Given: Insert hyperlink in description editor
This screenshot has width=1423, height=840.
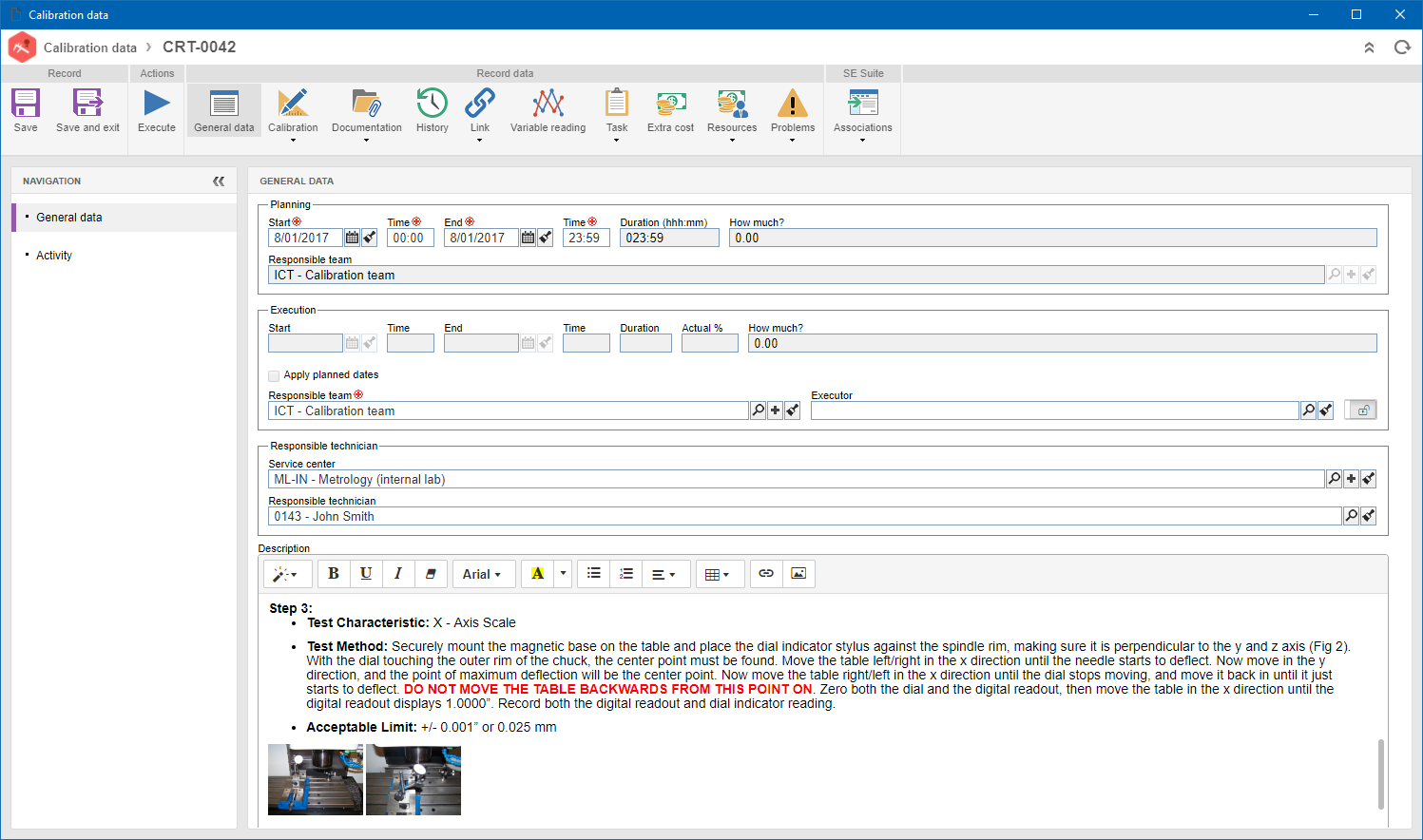Looking at the screenshot, I should pyautogui.click(x=766, y=574).
